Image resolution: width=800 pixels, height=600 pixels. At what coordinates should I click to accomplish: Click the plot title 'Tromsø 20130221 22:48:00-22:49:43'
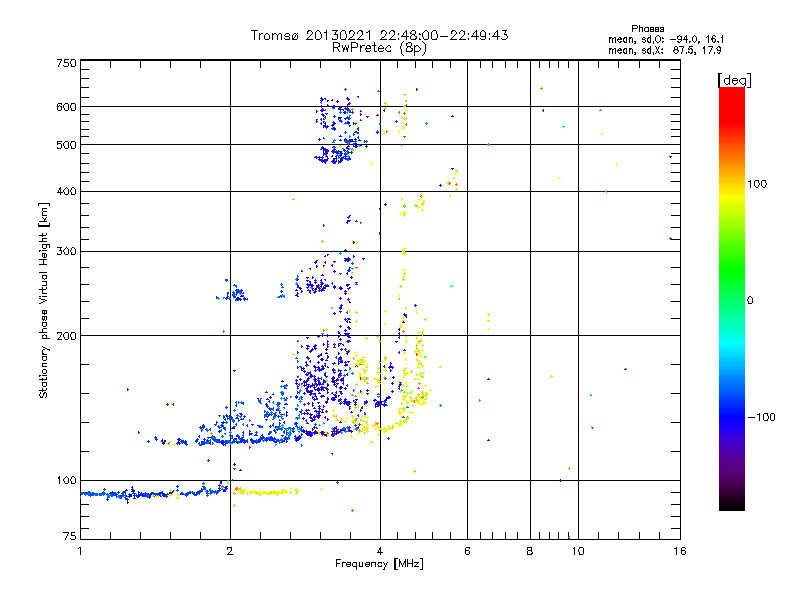coord(379,35)
